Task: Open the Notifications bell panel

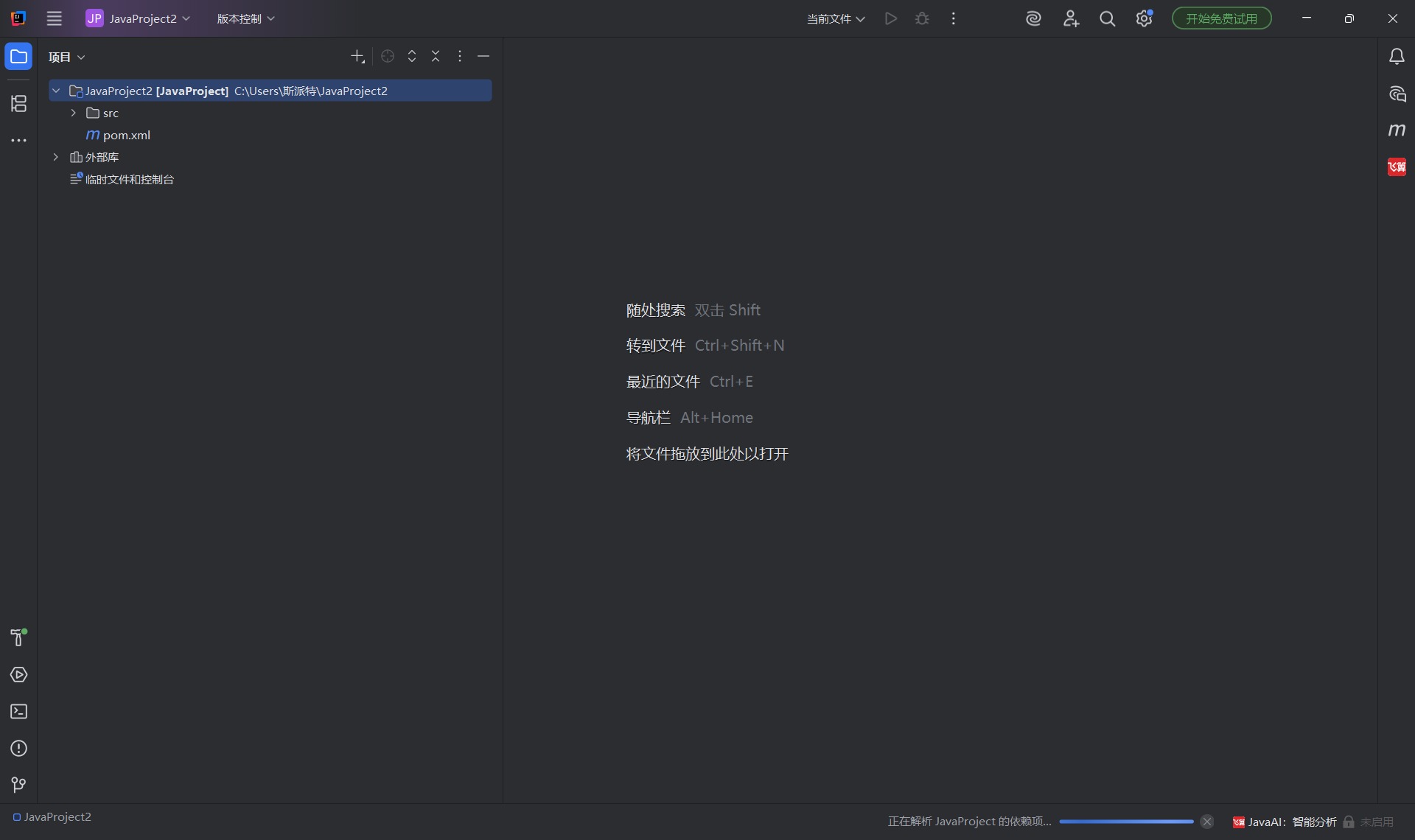Action: pyautogui.click(x=1397, y=57)
